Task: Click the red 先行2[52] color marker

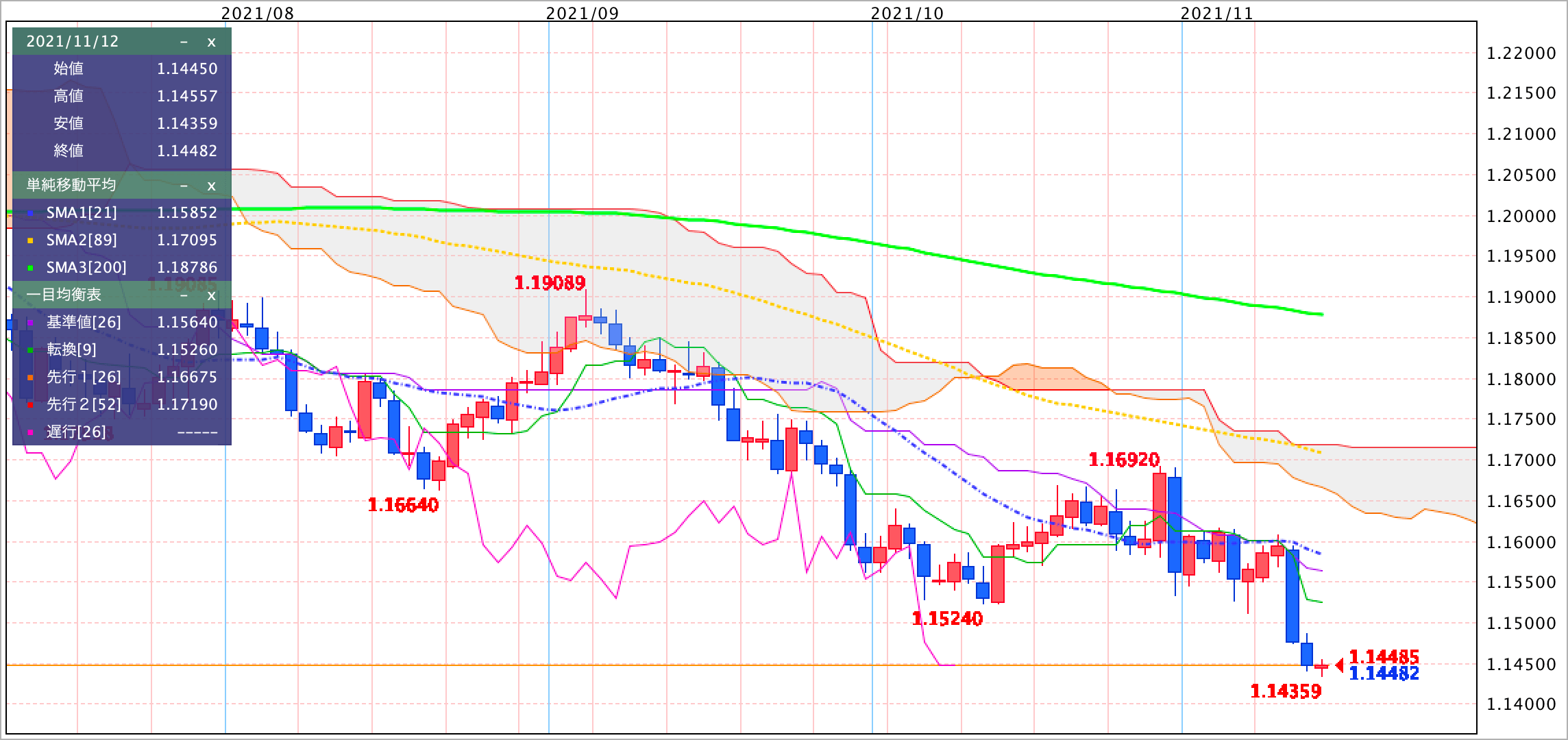Action: [29, 406]
